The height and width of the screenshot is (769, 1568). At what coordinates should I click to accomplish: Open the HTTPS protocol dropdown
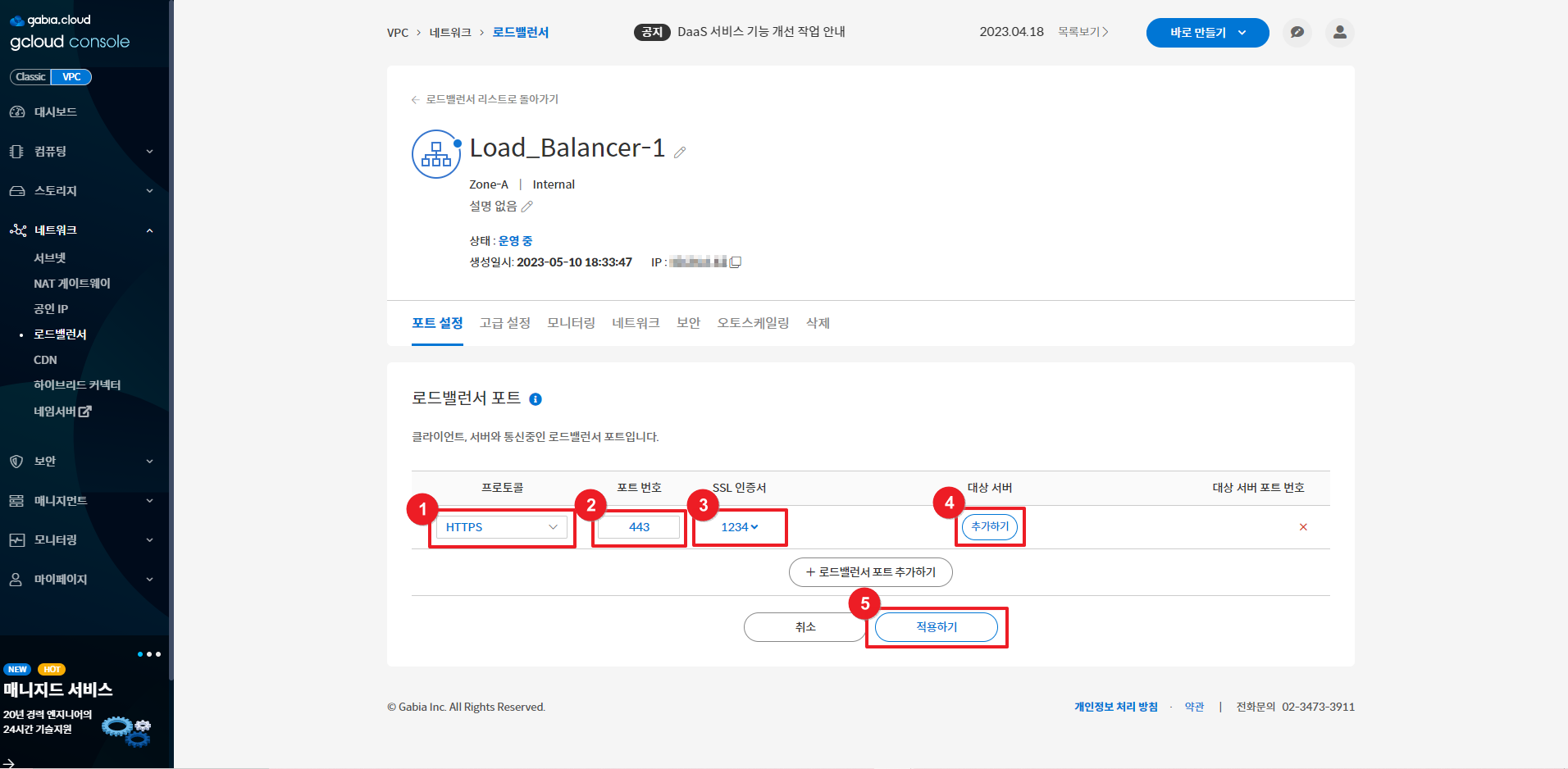tap(501, 527)
